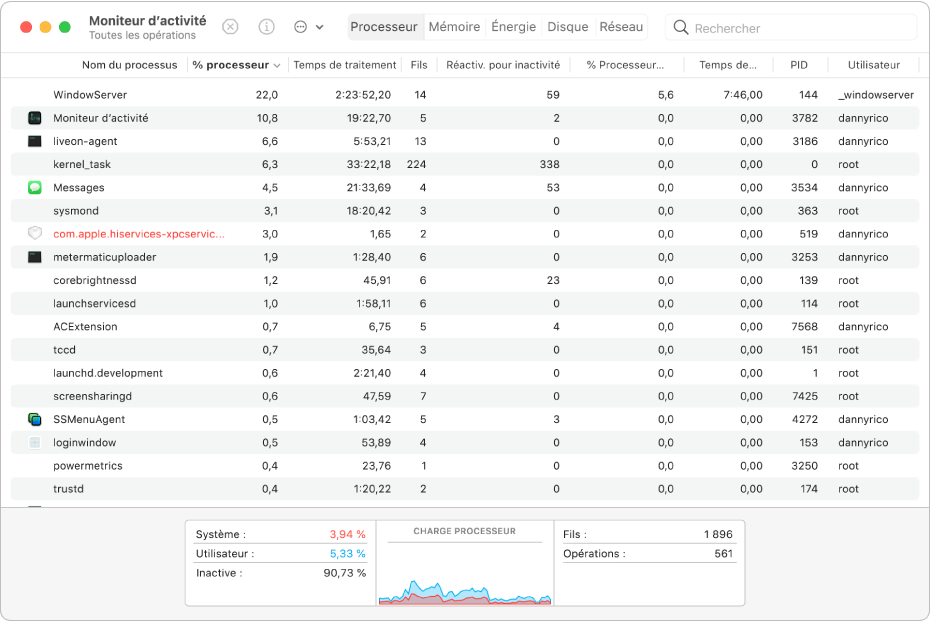Click the green Messages app icon
Viewport: 931px width, 622px height.
[x=35, y=188]
